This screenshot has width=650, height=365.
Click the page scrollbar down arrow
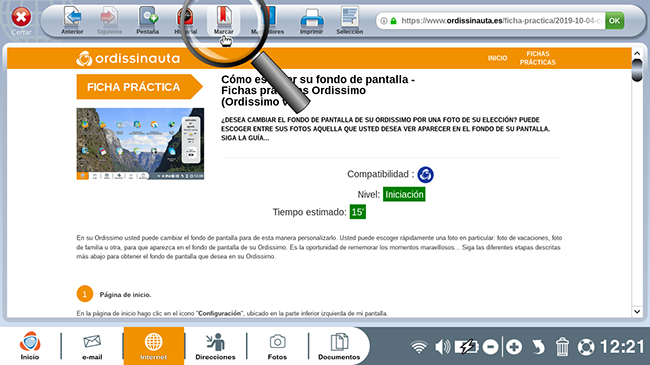(x=637, y=311)
